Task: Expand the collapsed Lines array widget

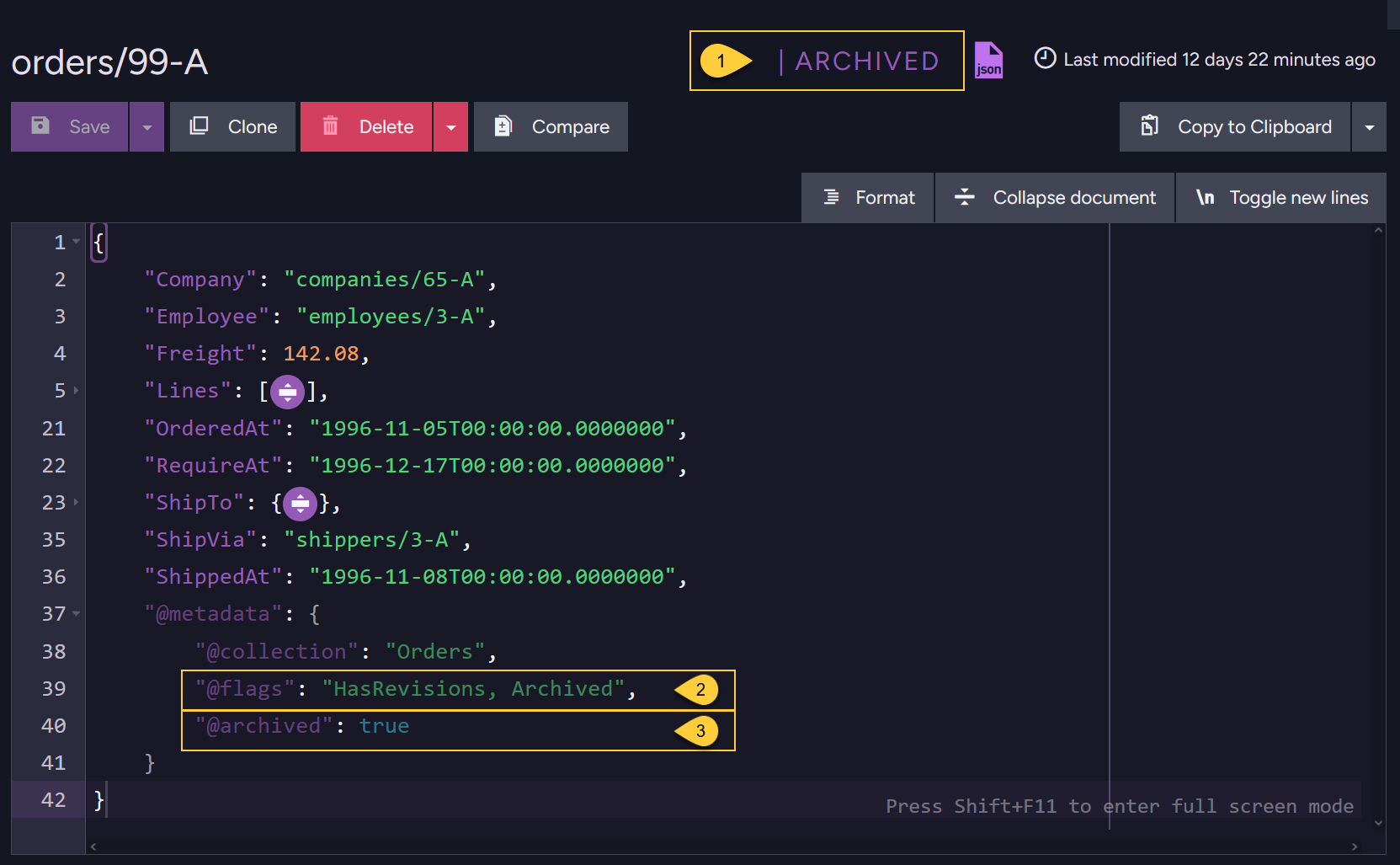Action: (x=287, y=392)
